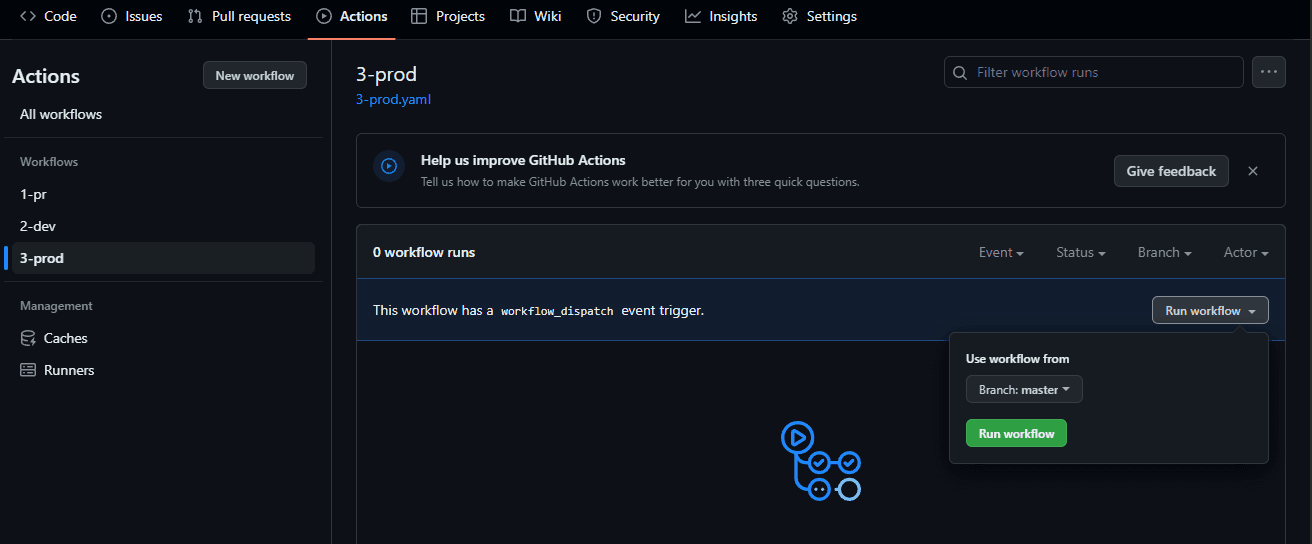Switch to the Projects tab
Screen dimensions: 1312x544
pyautogui.click(x=448, y=16)
